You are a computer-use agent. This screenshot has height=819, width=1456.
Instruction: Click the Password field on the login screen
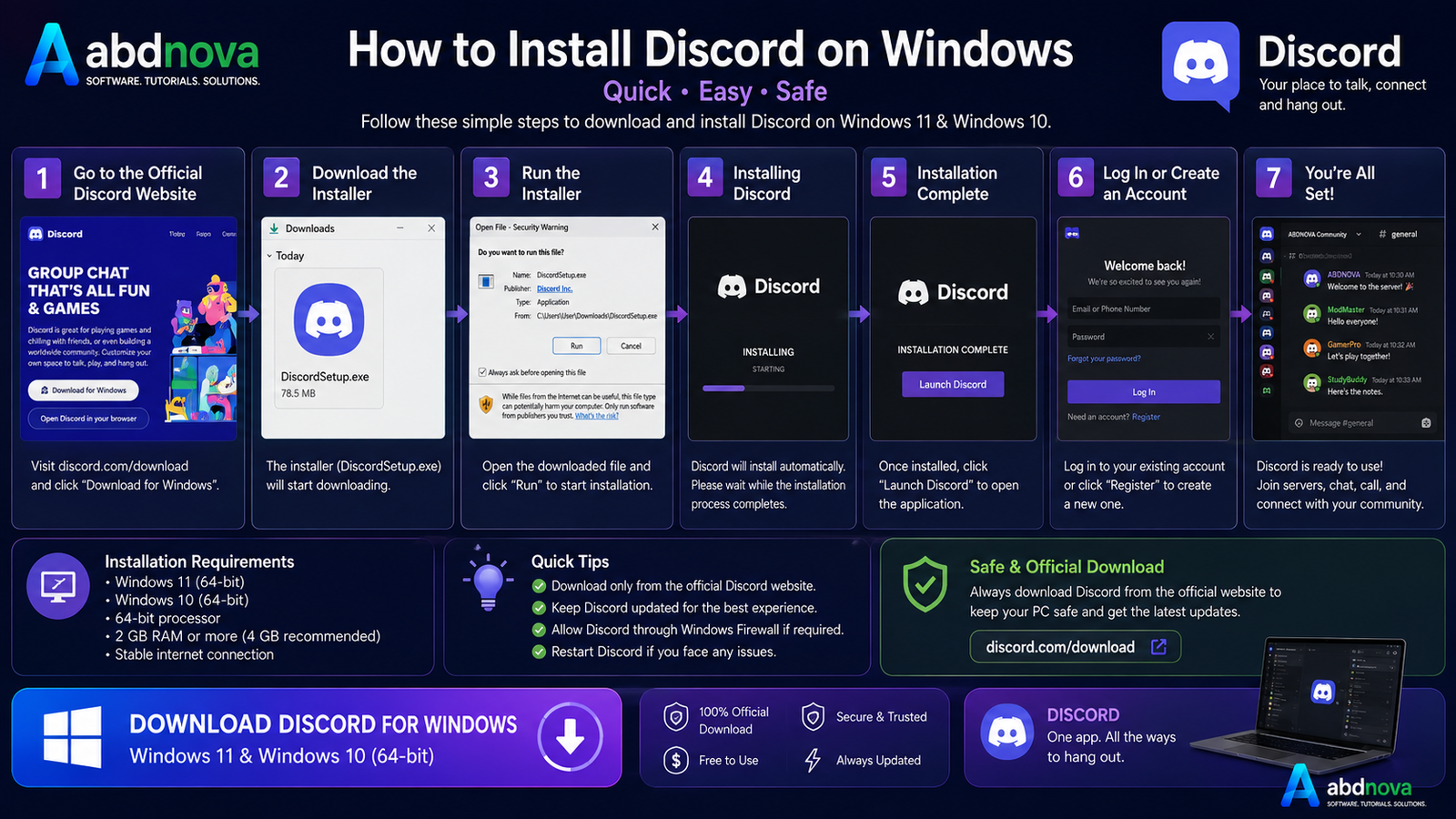point(1144,337)
